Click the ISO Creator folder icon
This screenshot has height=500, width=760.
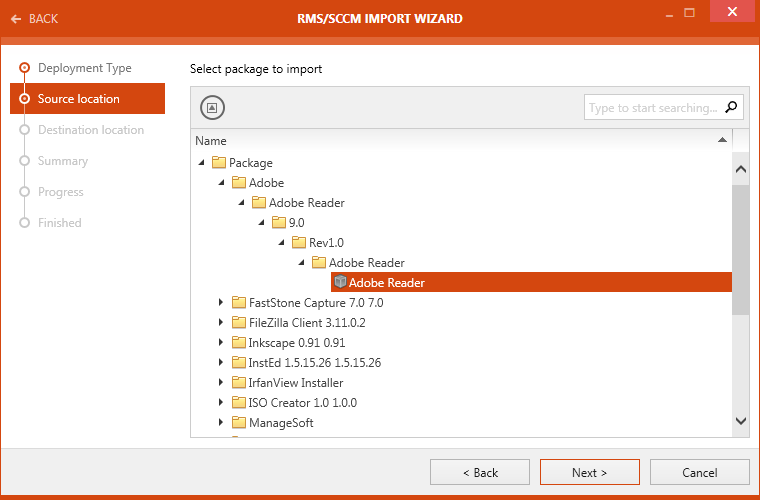(x=238, y=403)
